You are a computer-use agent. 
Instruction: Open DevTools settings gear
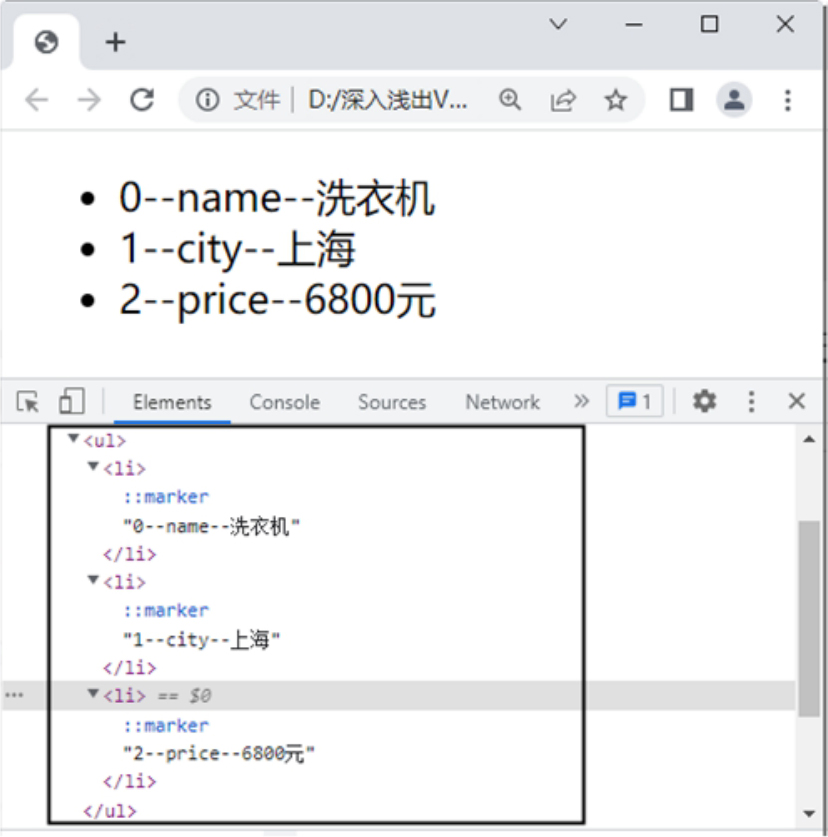click(x=705, y=402)
